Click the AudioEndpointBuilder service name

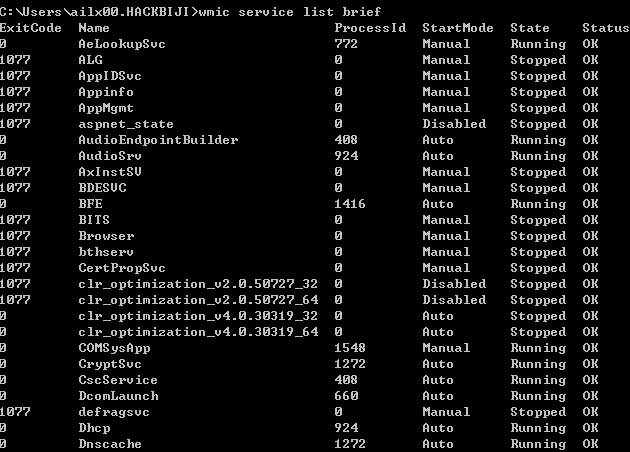[x=158, y=140]
